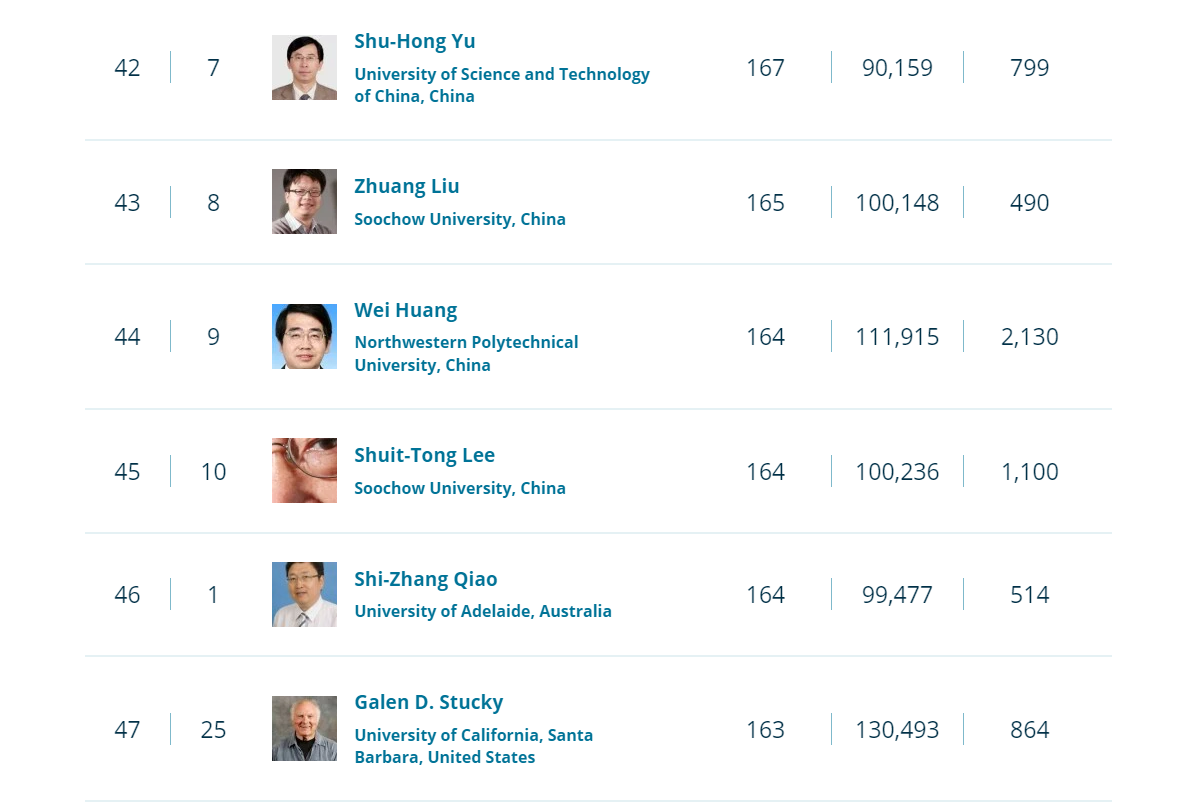Open Zhuang Liu's profile link
The width and height of the screenshot is (1195, 808).
[x=406, y=186]
